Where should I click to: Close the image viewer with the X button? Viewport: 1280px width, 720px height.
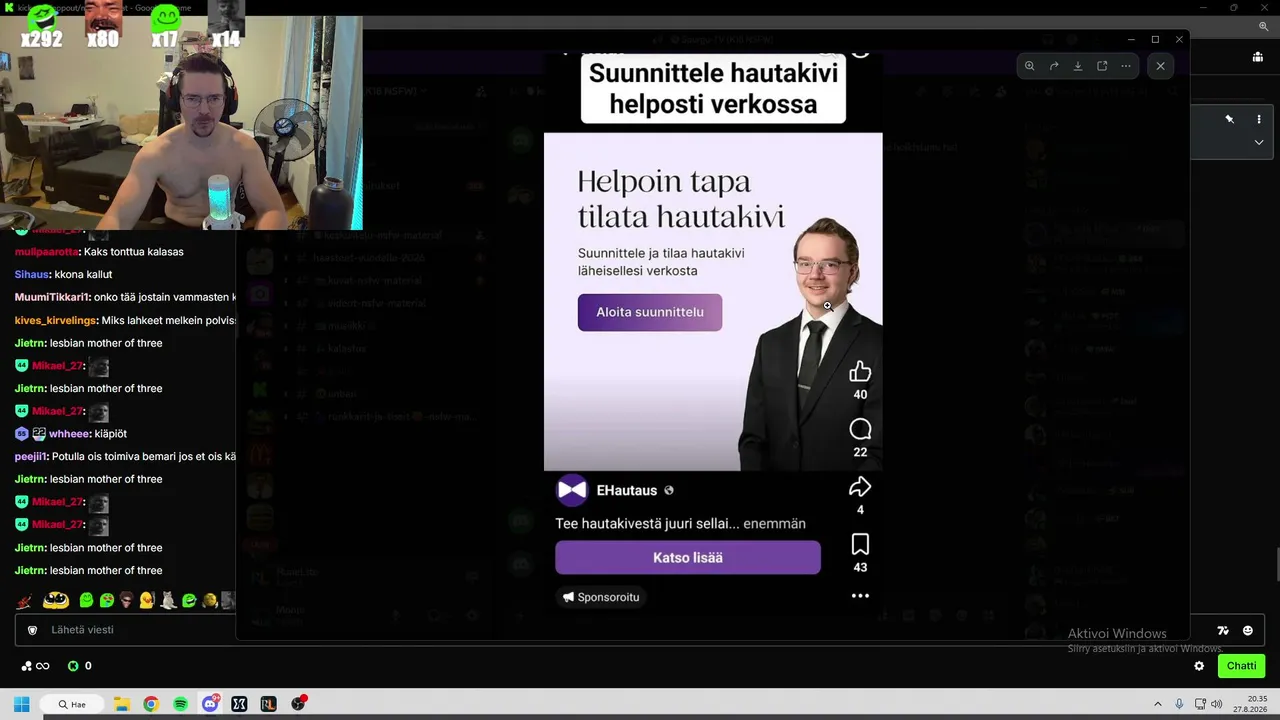(1160, 66)
